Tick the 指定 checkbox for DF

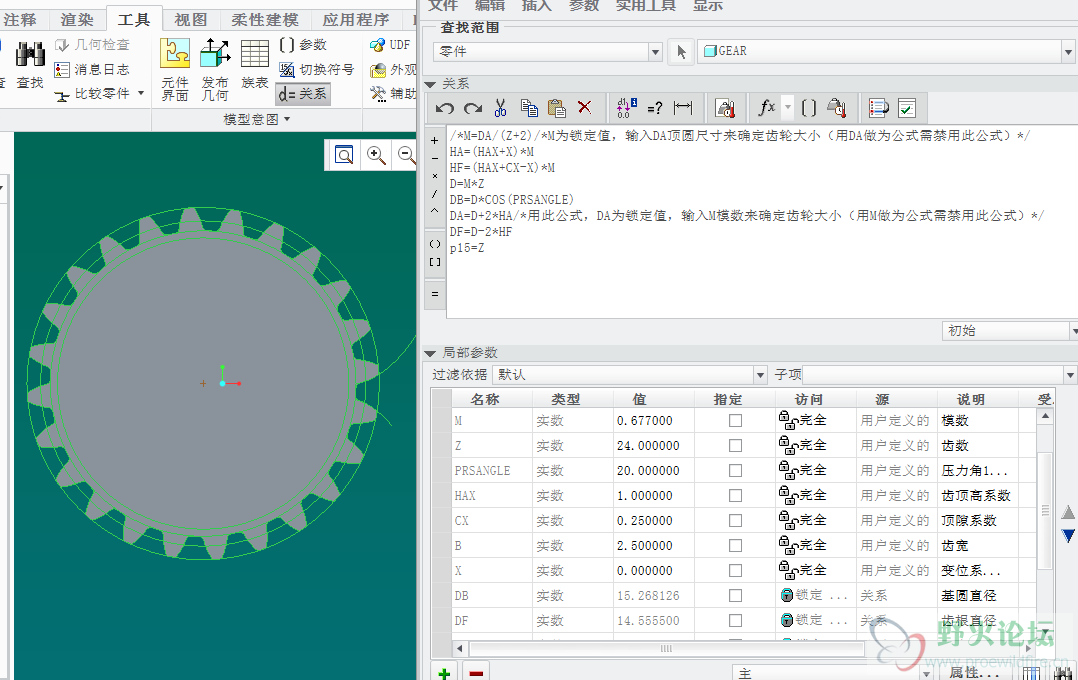pyautogui.click(x=735, y=620)
